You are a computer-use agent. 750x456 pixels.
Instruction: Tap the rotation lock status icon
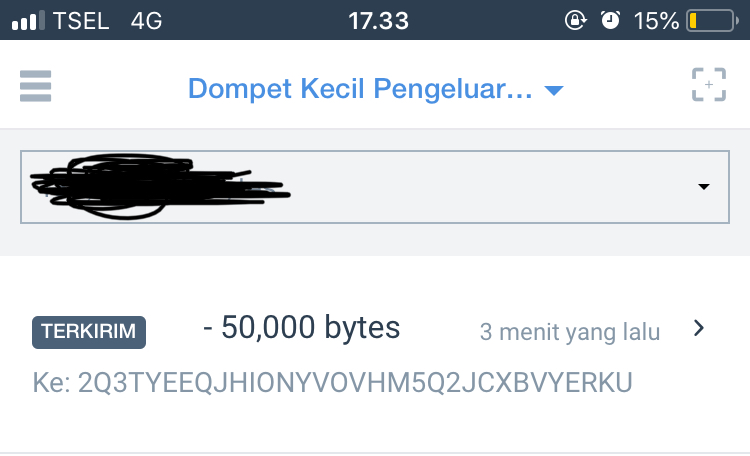pyautogui.click(x=575, y=21)
